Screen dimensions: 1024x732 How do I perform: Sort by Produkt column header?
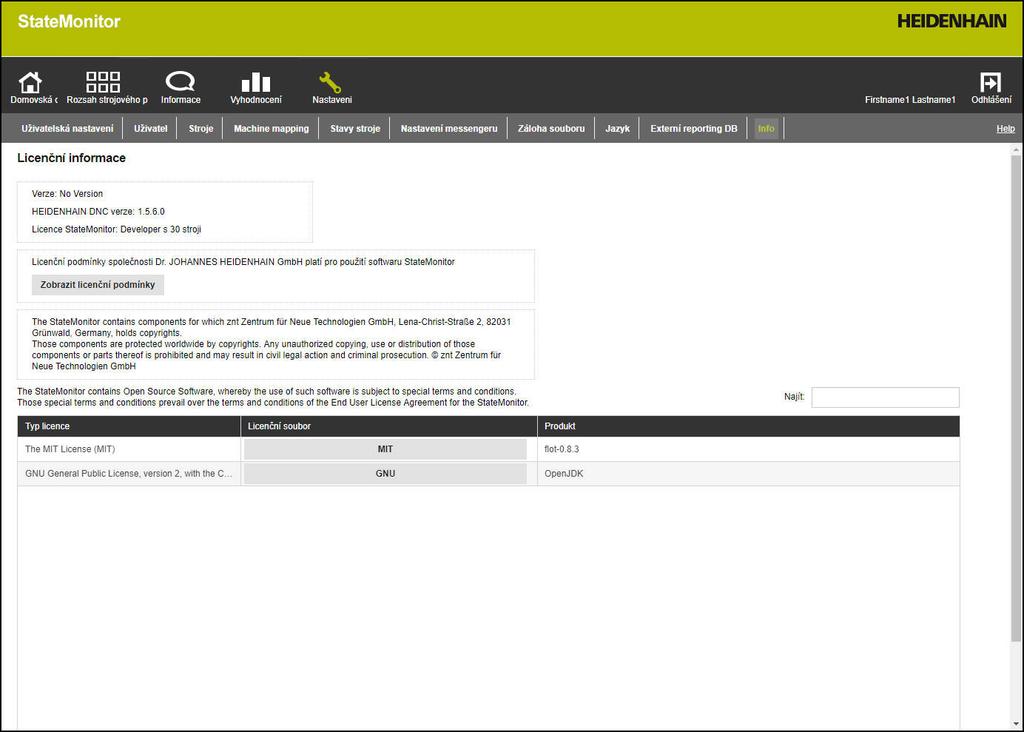[x=748, y=426]
